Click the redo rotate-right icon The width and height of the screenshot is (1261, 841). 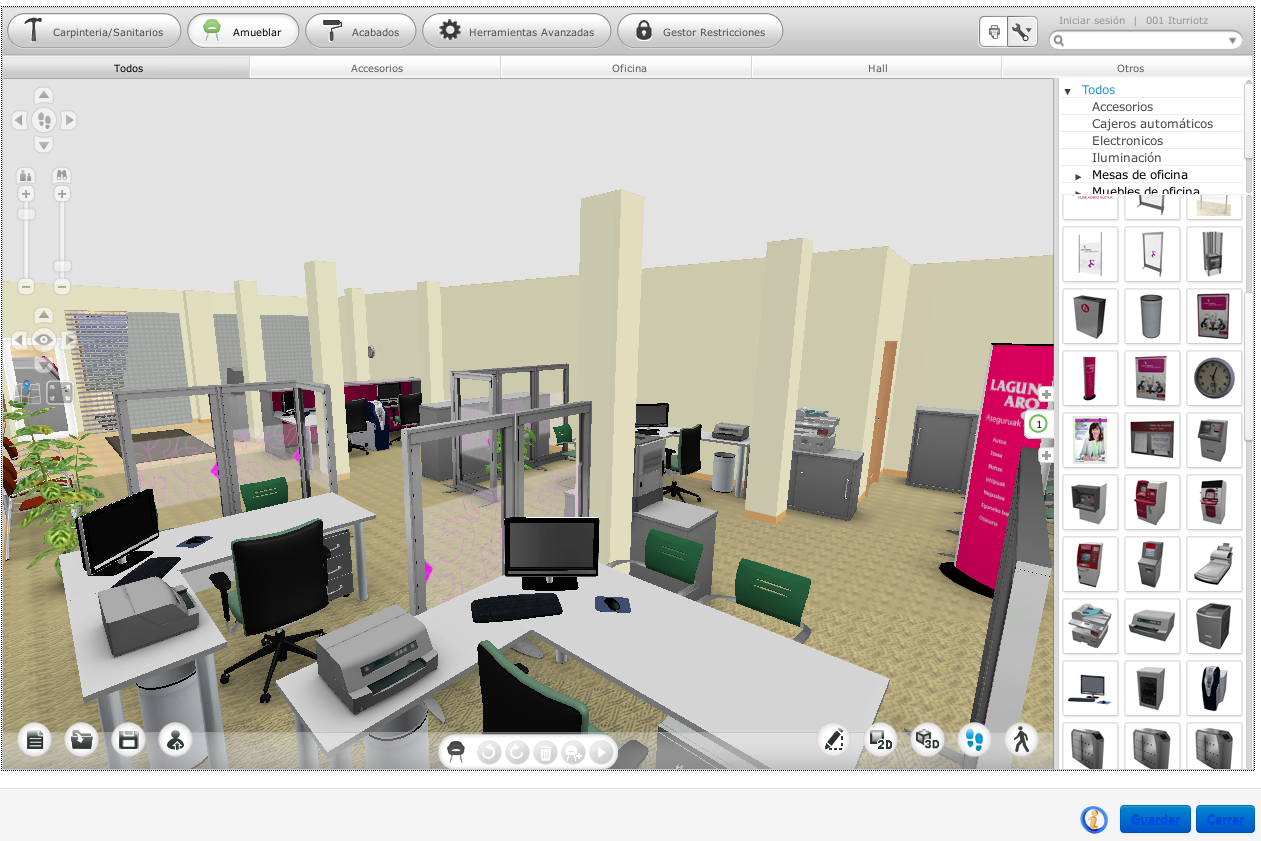[x=517, y=752]
